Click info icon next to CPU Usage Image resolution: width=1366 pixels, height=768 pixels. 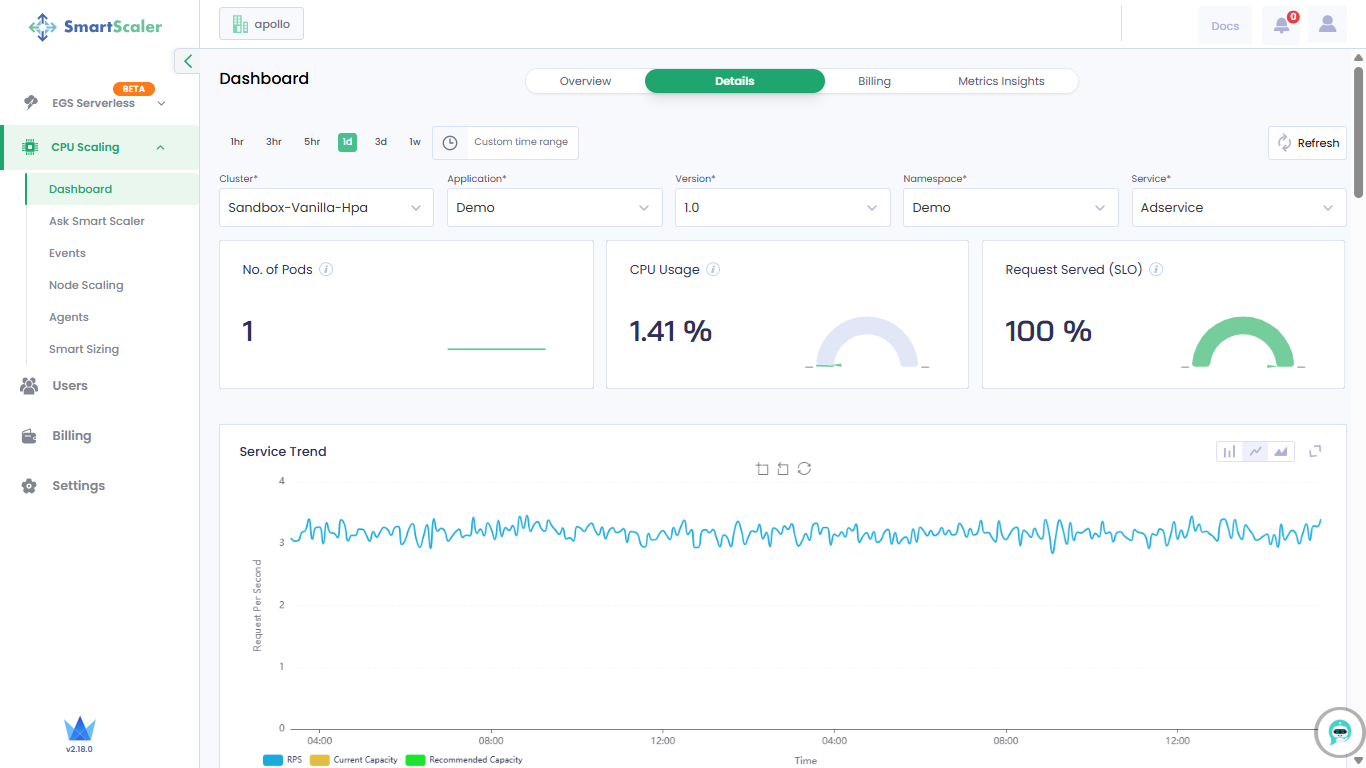coord(713,270)
